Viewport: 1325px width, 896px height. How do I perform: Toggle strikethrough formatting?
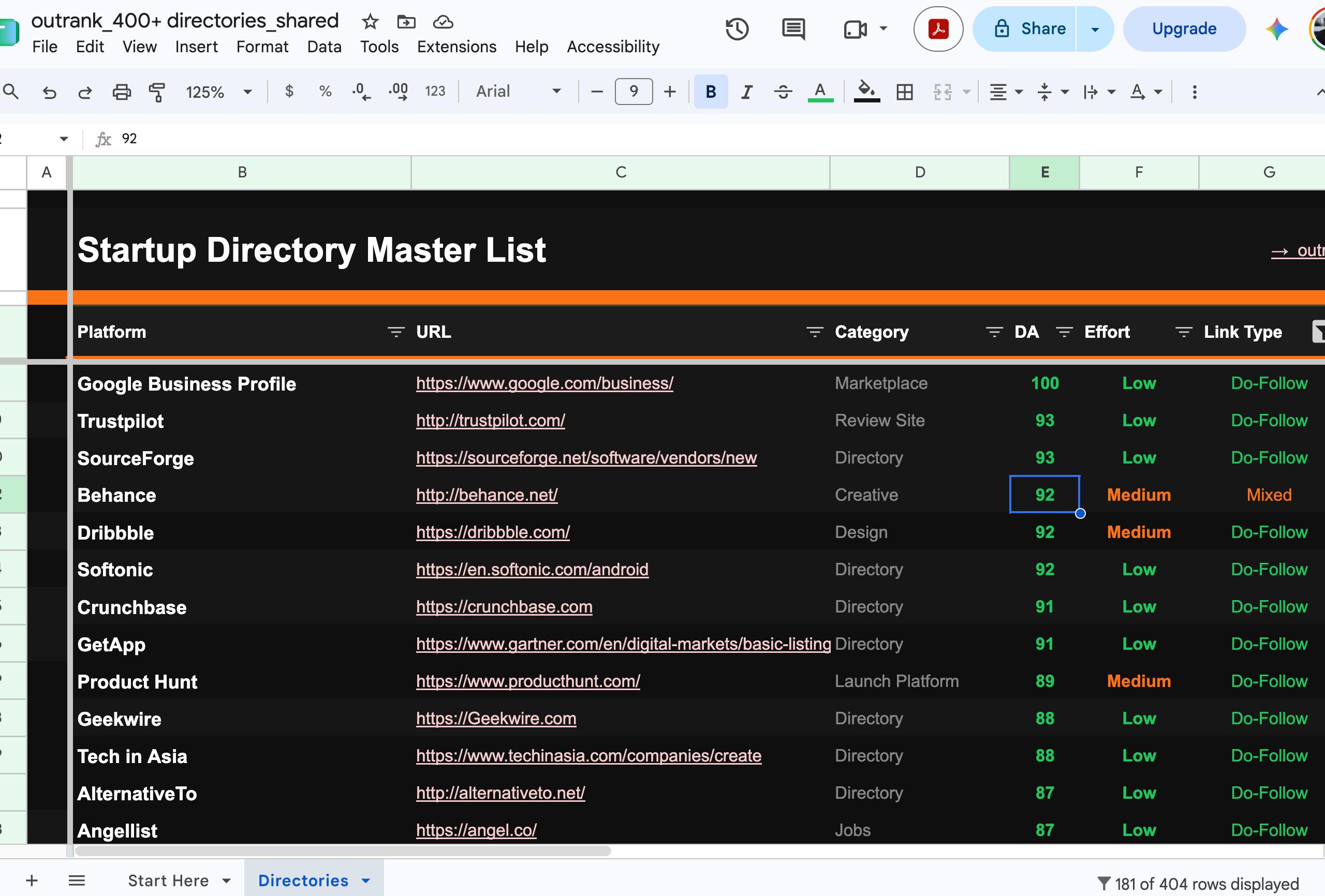(783, 92)
